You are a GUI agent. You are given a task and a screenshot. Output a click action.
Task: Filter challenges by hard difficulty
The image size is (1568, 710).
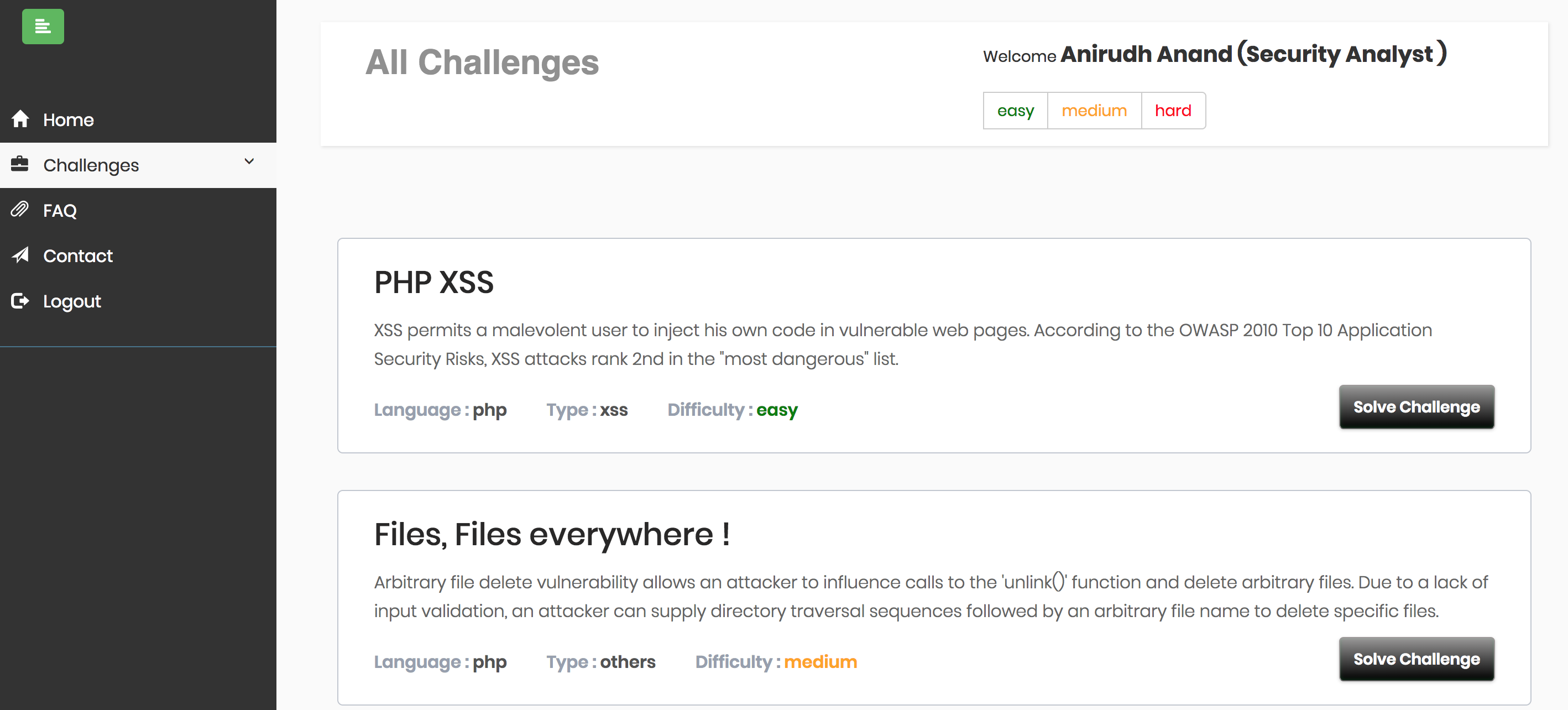1172,111
